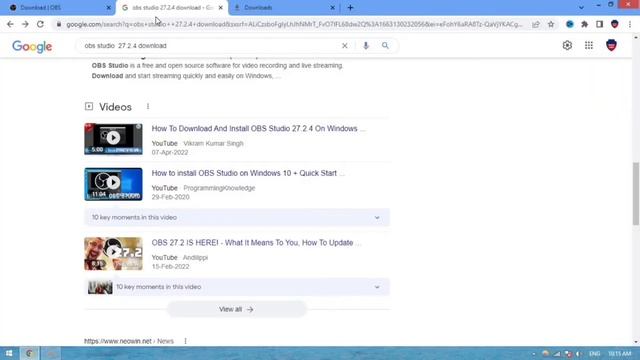Expand key moments under ProgrammingKnowledge video
Viewport: 640px width, 360px height.
[x=237, y=218]
